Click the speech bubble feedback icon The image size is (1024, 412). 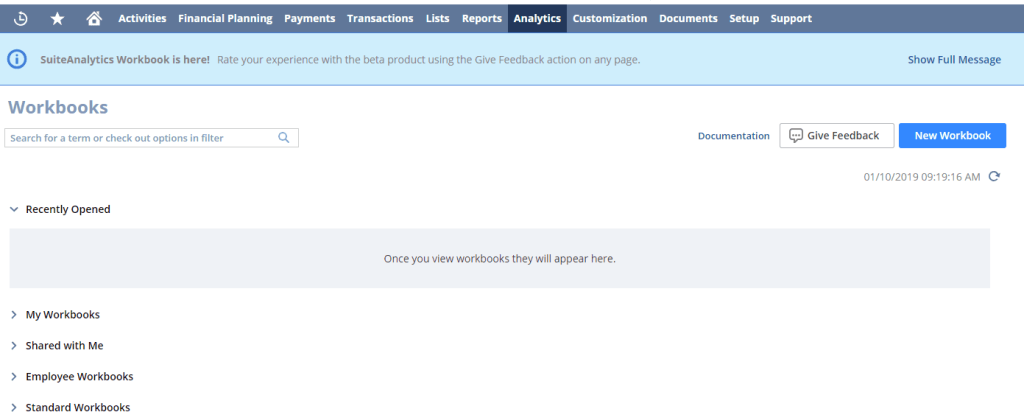click(795, 136)
